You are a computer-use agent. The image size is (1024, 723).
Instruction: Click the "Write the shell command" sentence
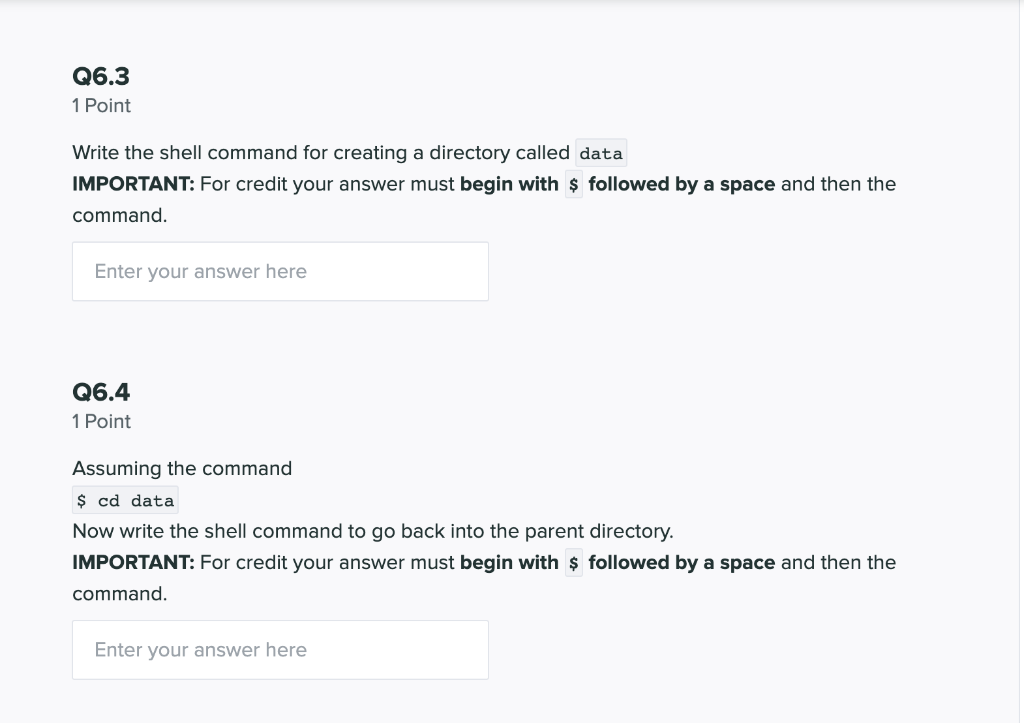(x=349, y=153)
